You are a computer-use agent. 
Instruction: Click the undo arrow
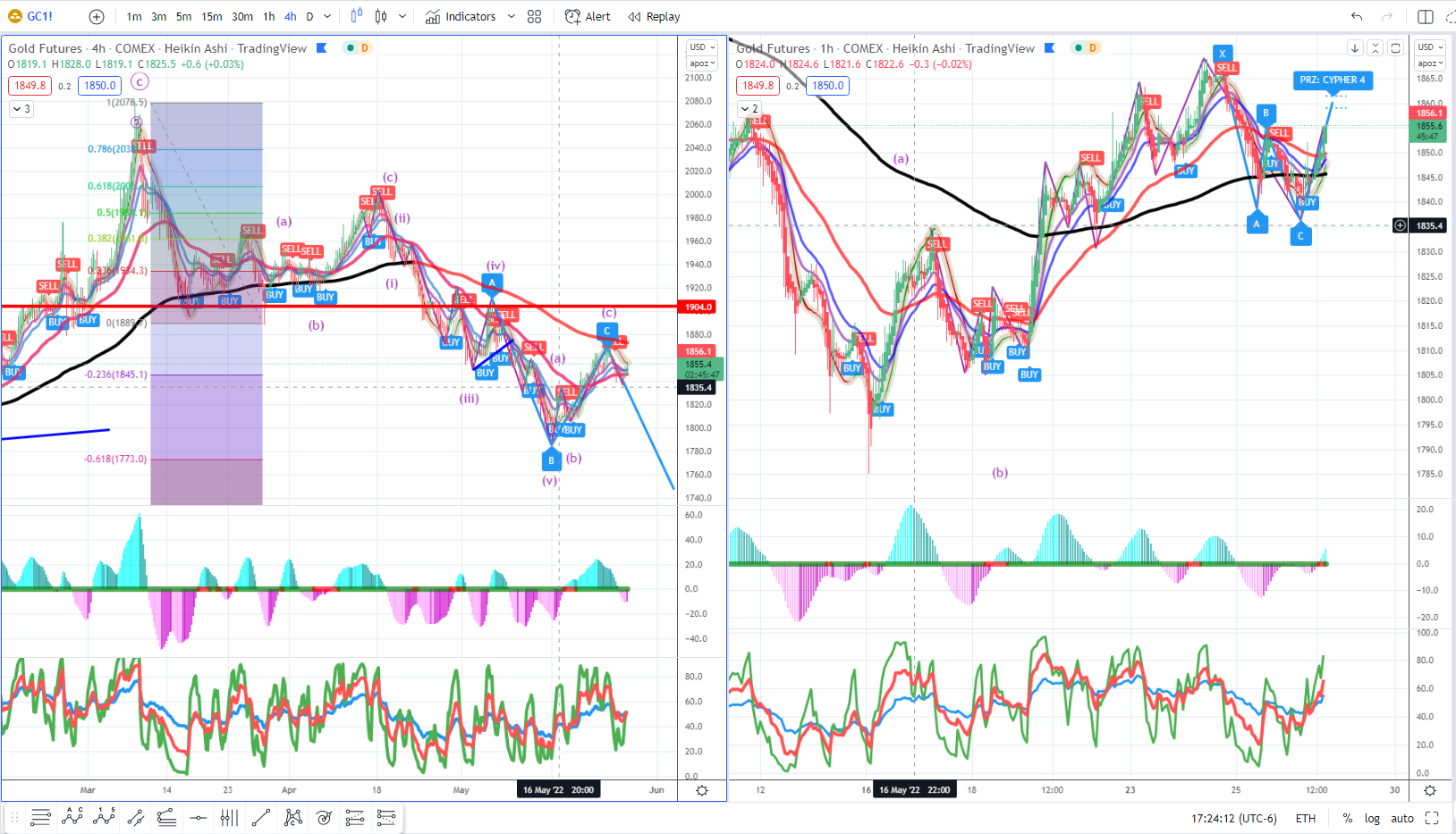pyautogui.click(x=1357, y=16)
